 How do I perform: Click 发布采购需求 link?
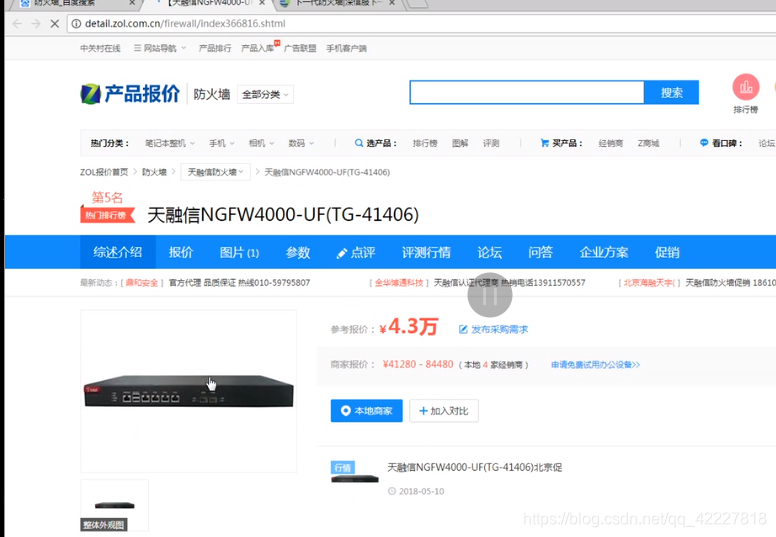click(493, 329)
